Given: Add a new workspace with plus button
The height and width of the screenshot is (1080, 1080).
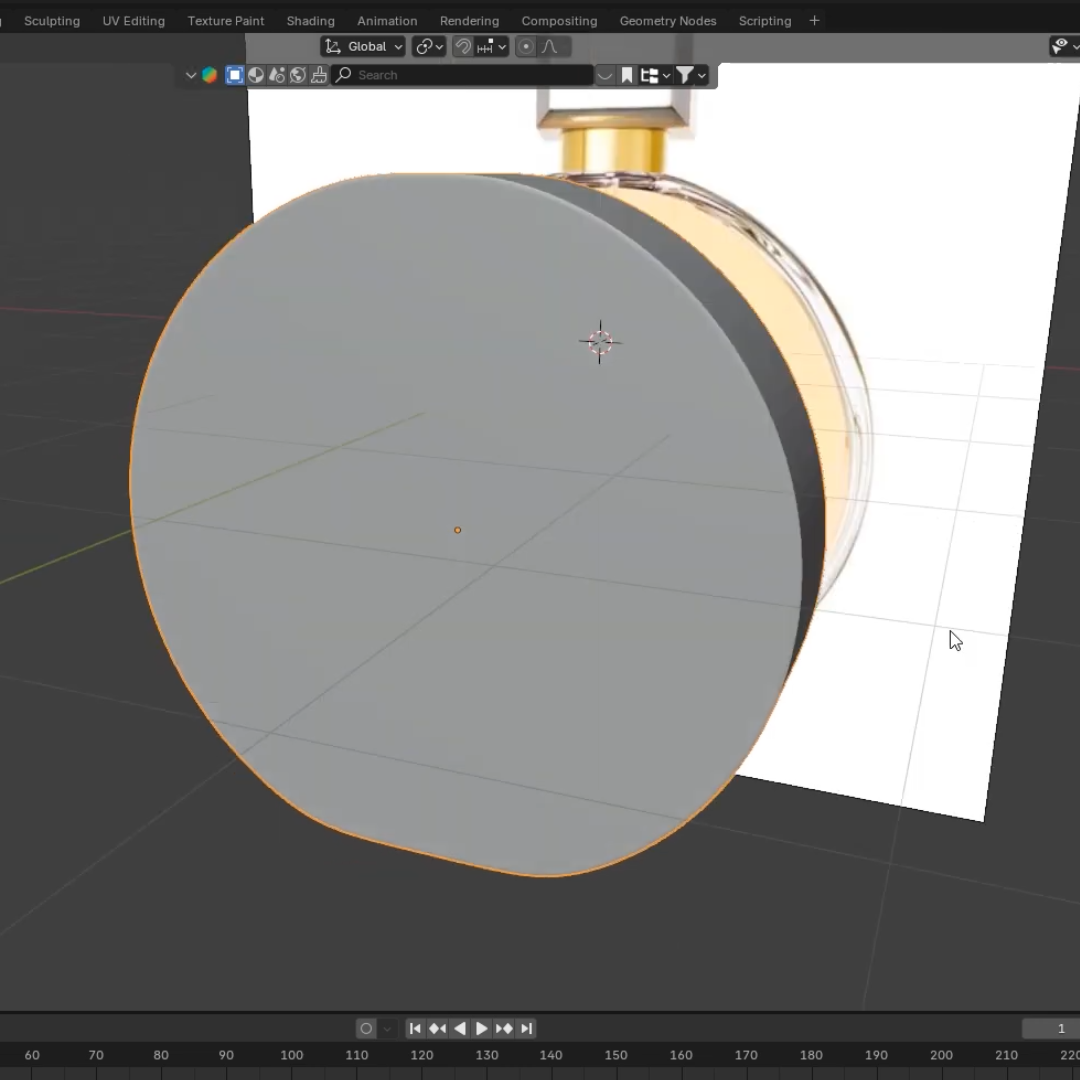Looking at the screenshot, I should 814,20.
